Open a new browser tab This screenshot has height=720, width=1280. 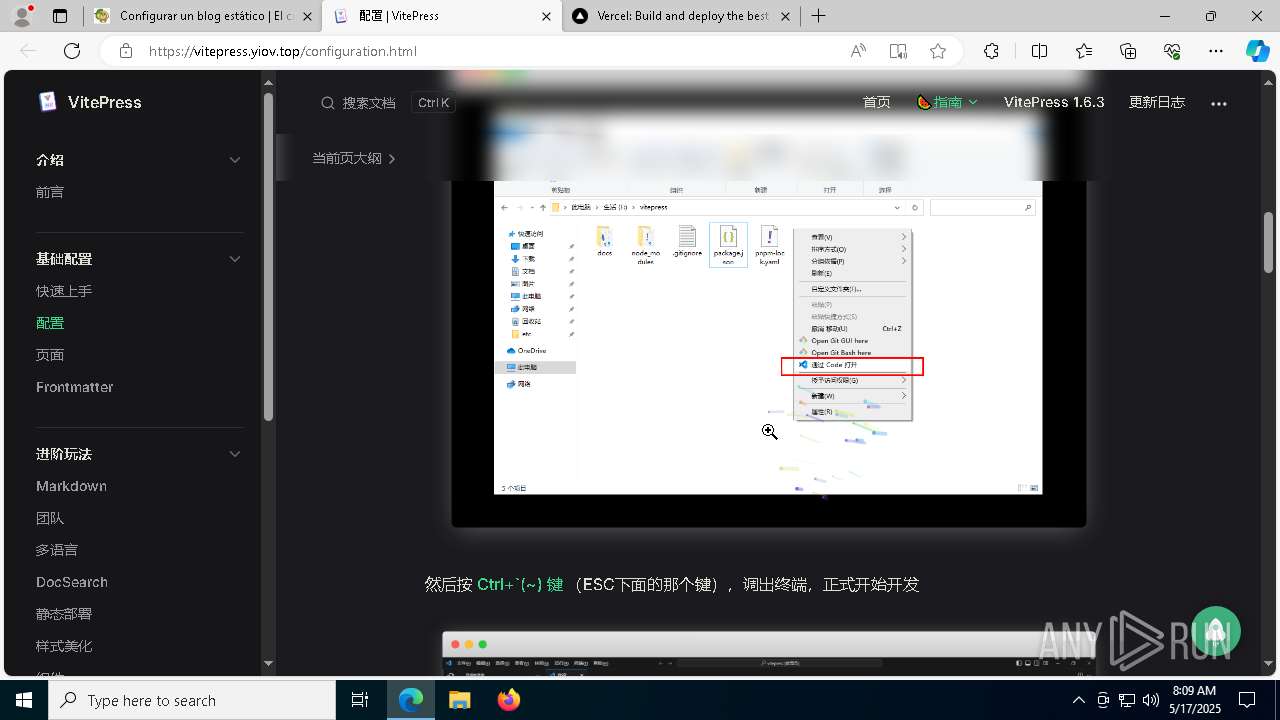click(x=818, y=16)
